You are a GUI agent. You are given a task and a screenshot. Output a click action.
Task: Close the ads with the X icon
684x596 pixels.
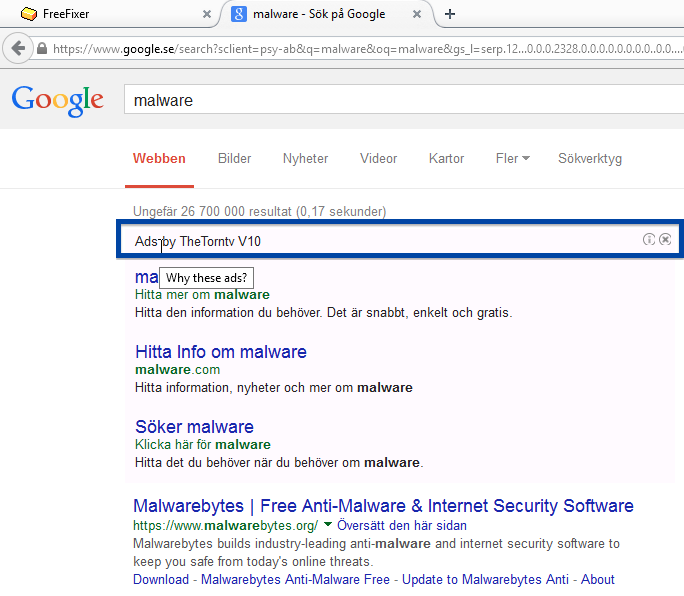pos(665,239)
